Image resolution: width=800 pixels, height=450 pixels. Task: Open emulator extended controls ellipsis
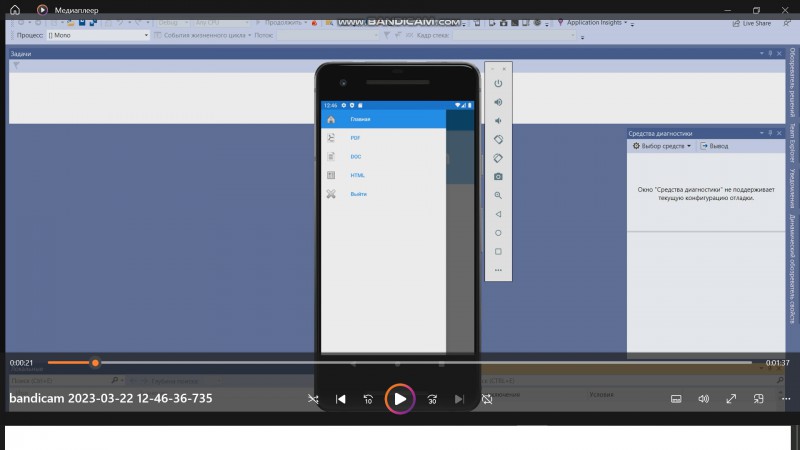pos(498,270)
